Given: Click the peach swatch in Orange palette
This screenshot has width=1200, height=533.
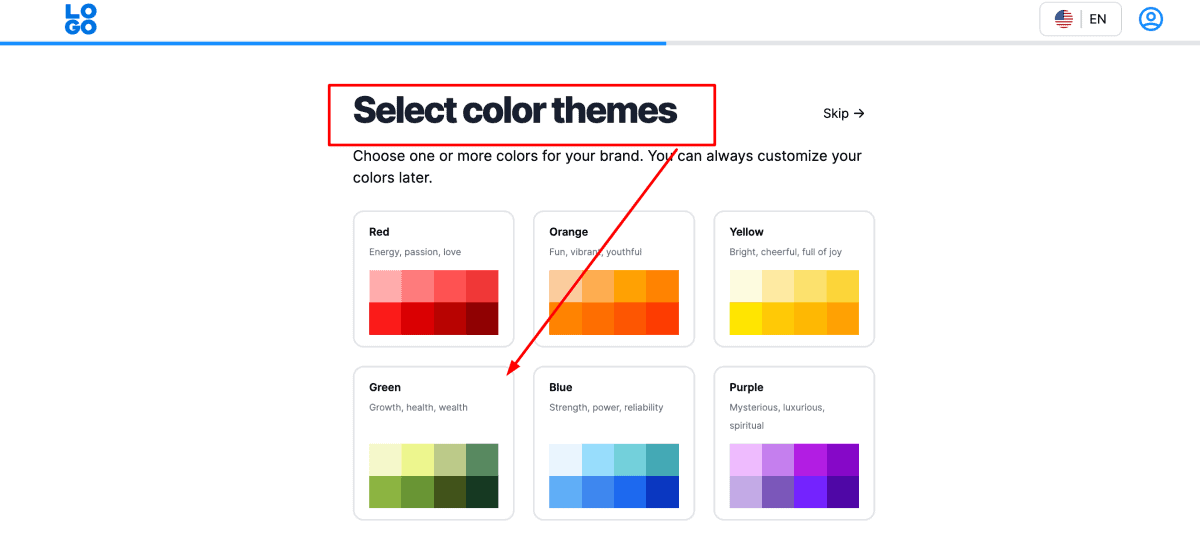Looking at the screenshot, I should click(x=565, y=286).
